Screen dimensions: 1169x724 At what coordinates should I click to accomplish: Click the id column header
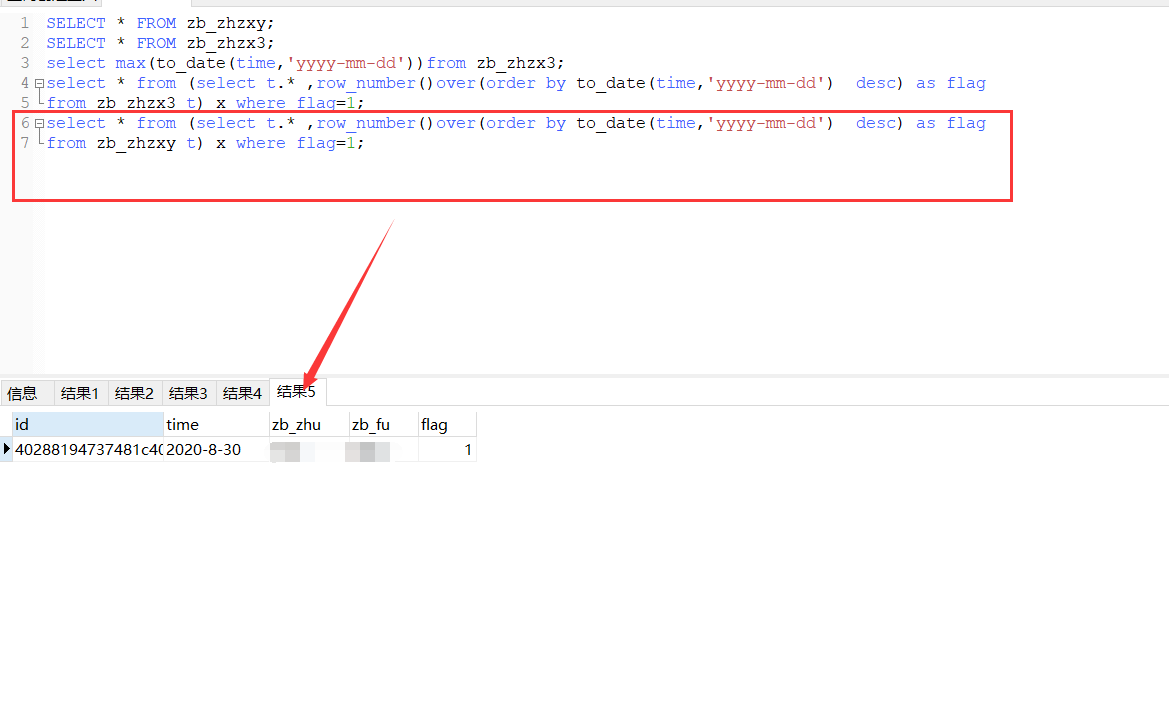click(x=88, y=424)
